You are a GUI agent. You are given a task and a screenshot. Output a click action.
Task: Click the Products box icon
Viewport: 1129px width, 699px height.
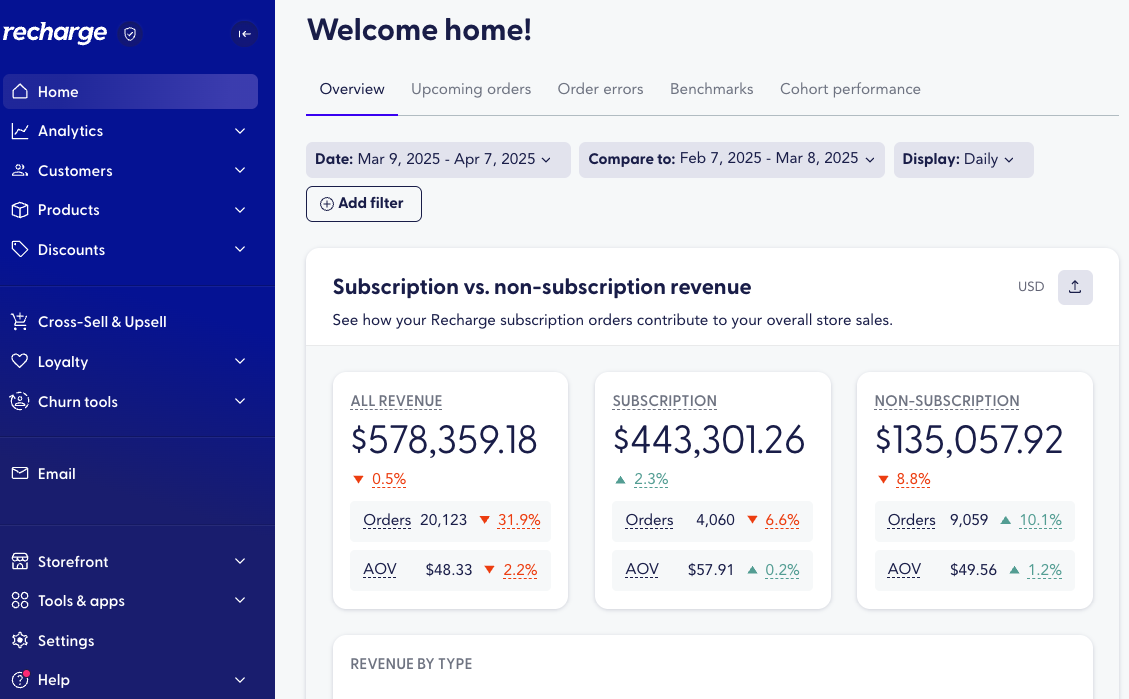click(x=20, y=210)
